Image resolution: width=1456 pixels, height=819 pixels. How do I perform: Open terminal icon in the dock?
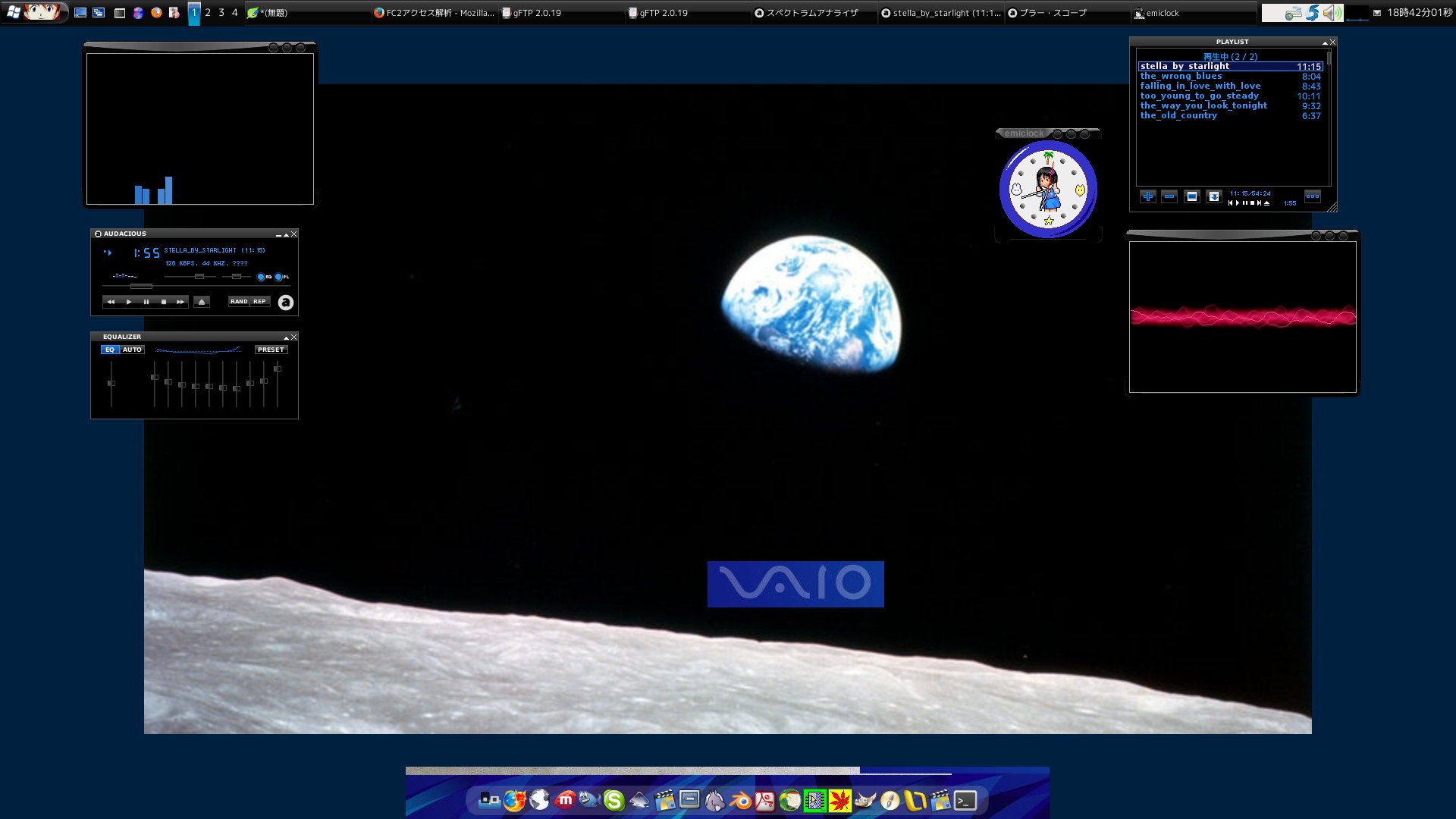point(965,801)
